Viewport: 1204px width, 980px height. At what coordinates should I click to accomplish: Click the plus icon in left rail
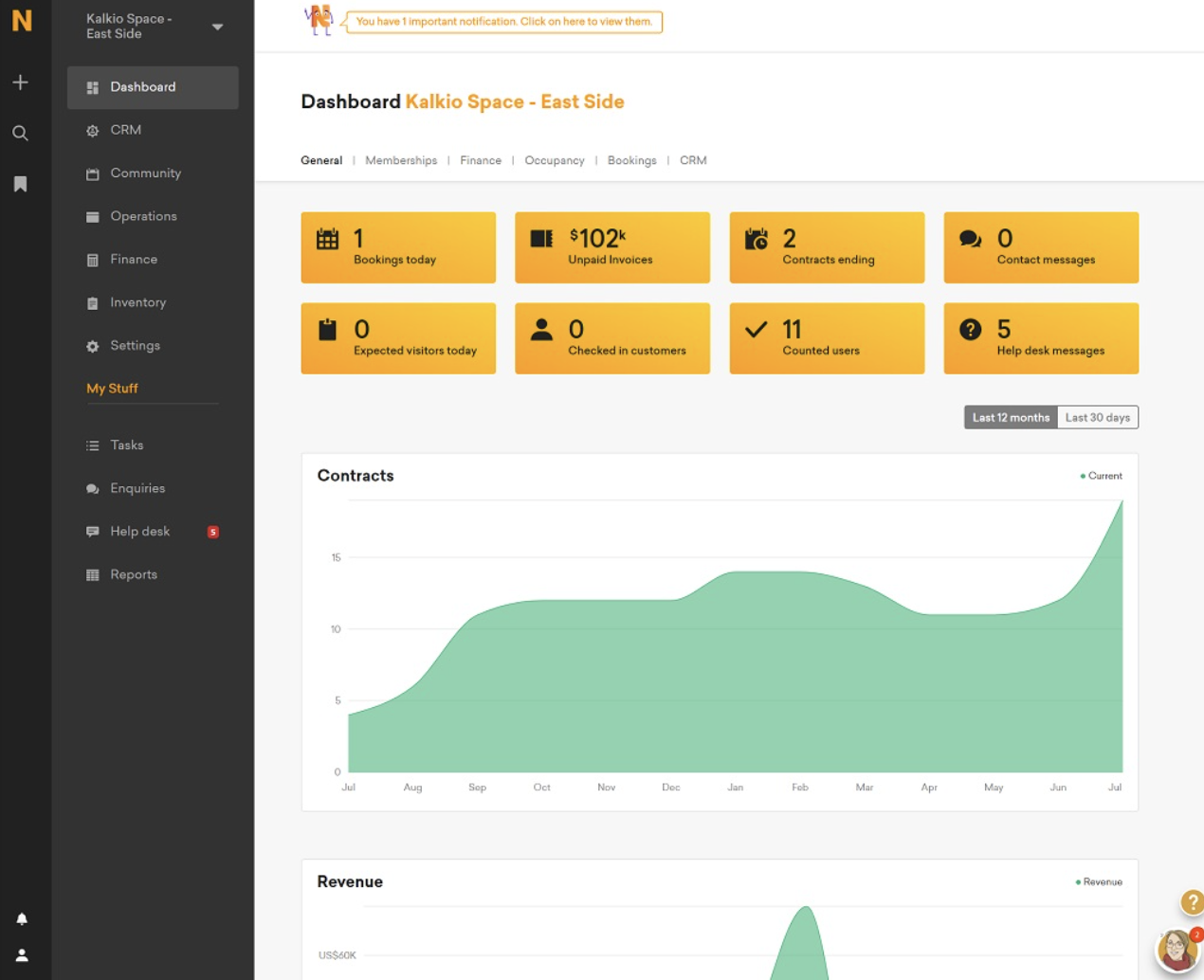tap(20, 82)
